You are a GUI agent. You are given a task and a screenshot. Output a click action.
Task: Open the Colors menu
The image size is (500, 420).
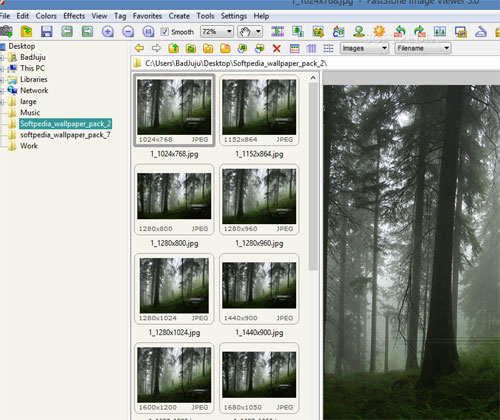(46, 16)
